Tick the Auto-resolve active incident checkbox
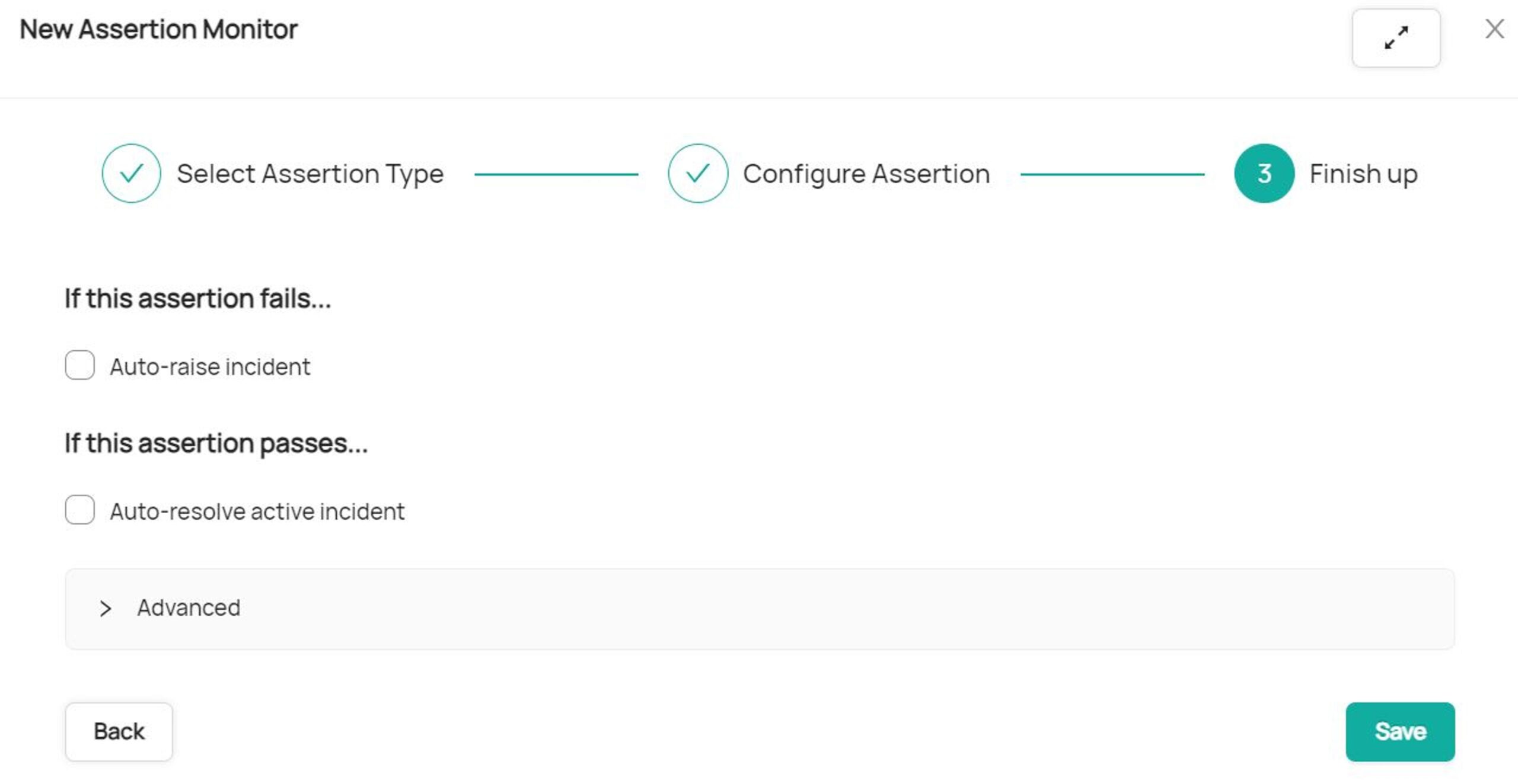 click(x=80, y=510)
